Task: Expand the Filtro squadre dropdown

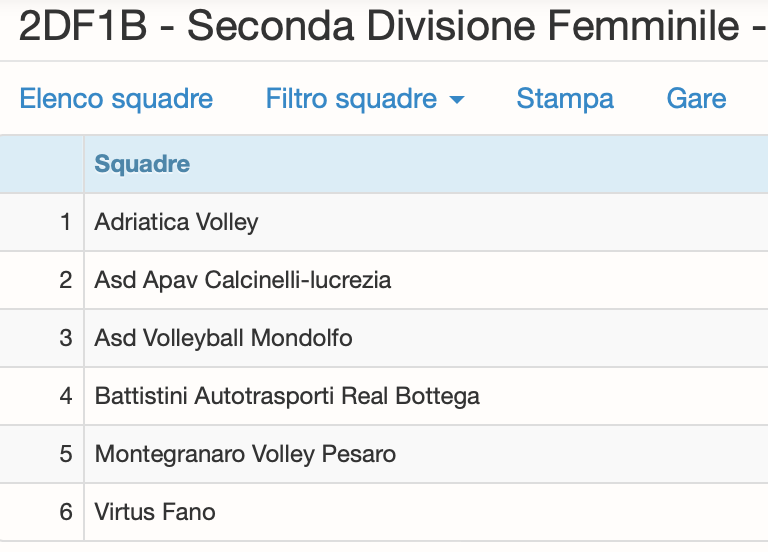Action: 365,98
